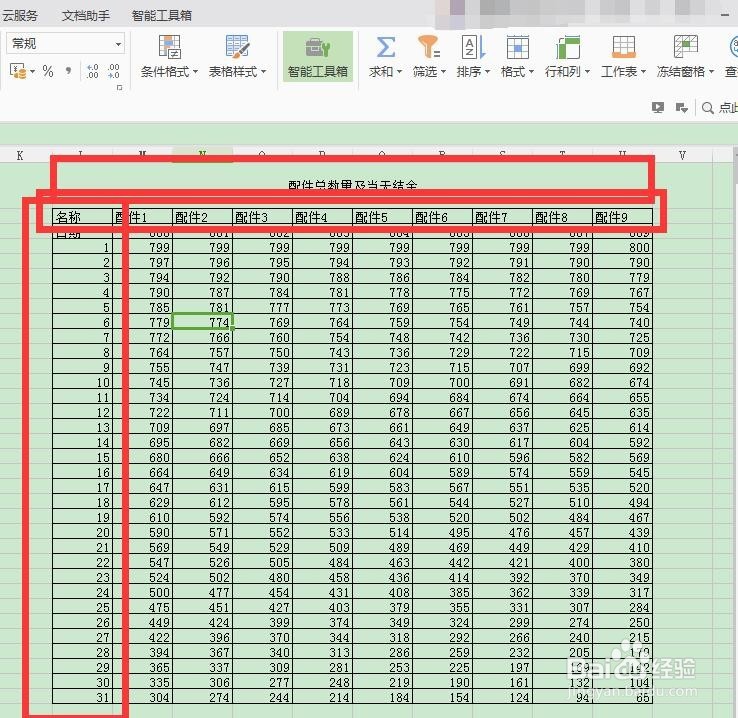Select the 配件9 header cell

pyautogui.click(x=622, y=217)
